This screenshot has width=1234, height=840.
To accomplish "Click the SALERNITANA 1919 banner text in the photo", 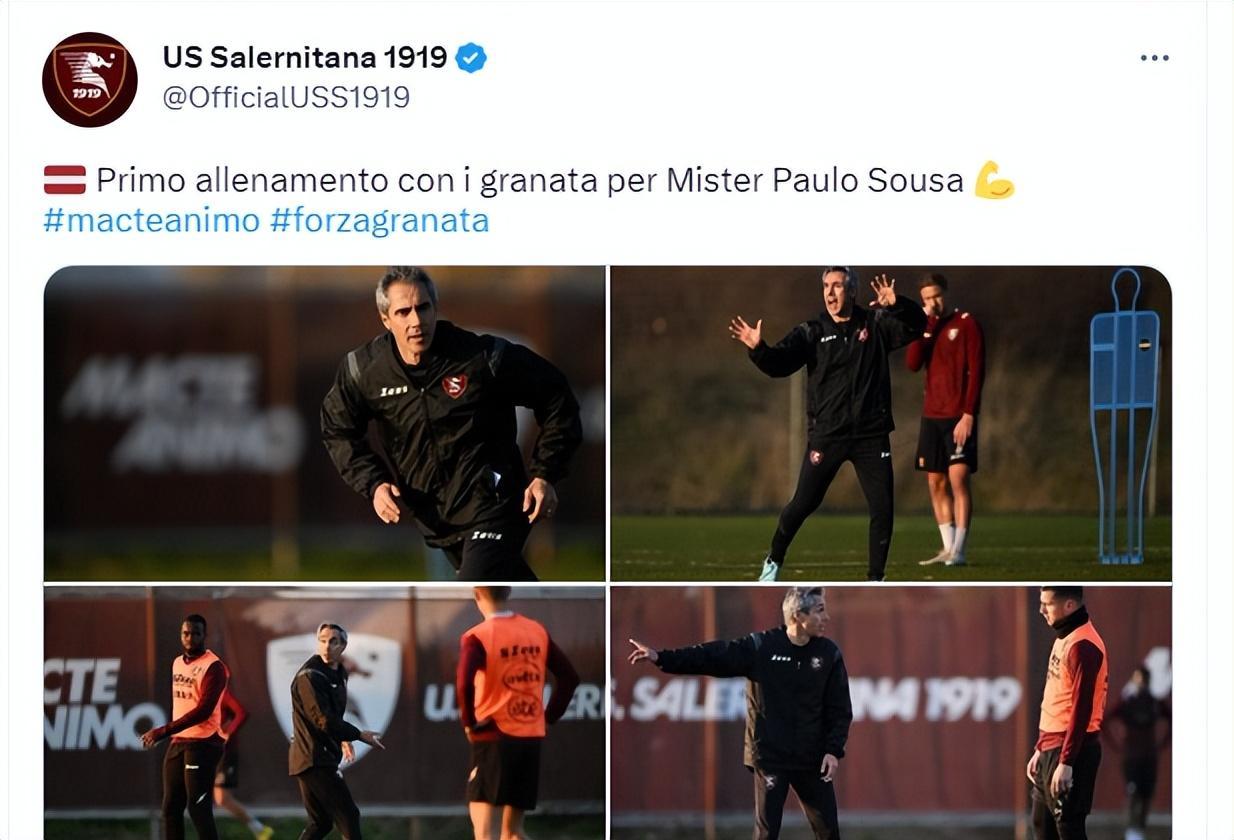I will click(x=826, y=699).
